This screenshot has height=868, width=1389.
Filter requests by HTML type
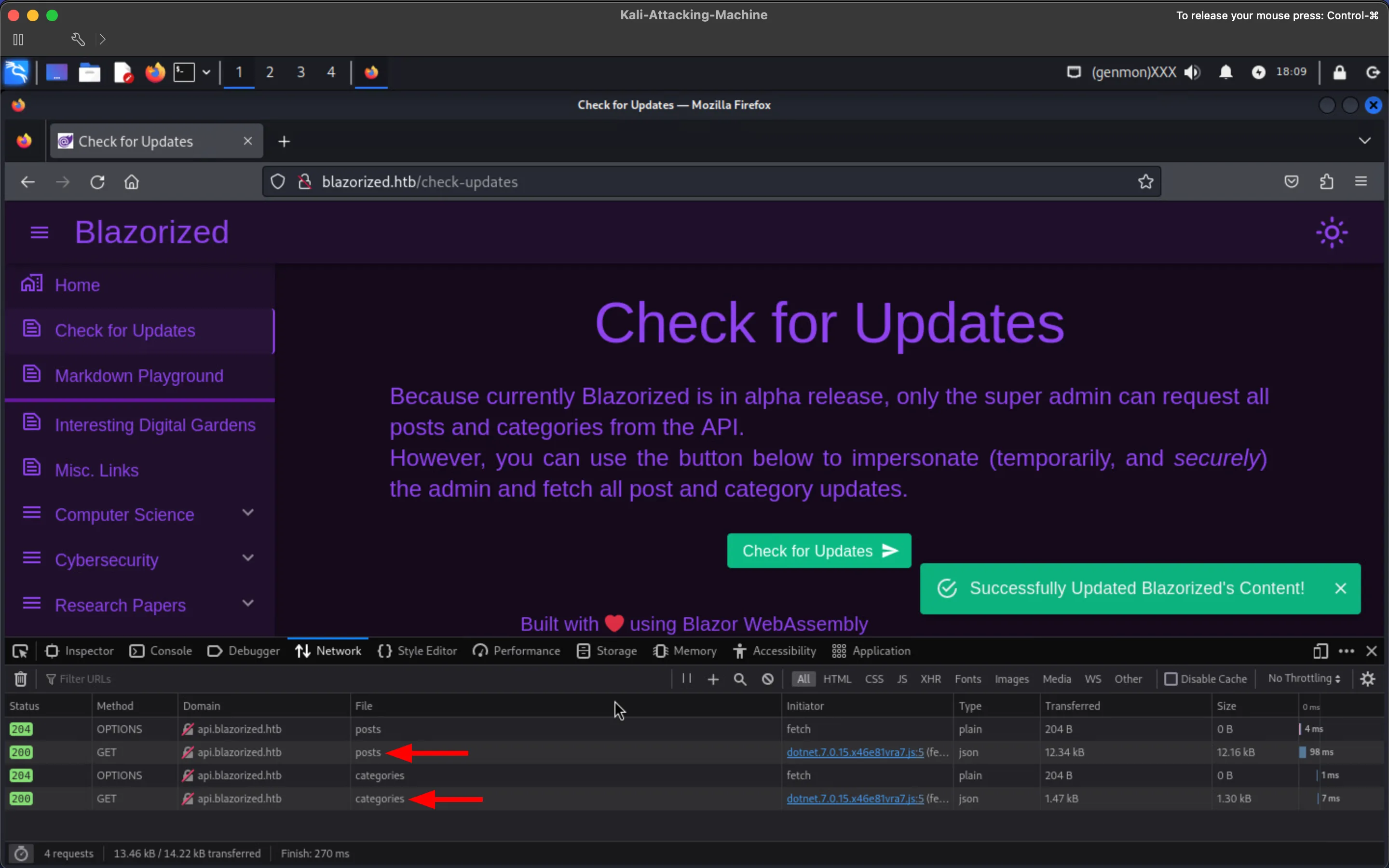tap(837, 679)
